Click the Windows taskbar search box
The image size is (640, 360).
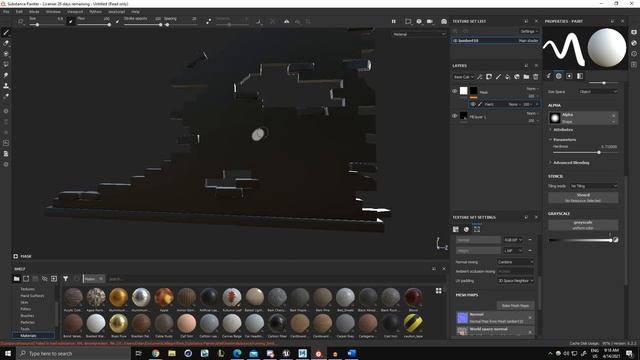[x=73, y=353]
